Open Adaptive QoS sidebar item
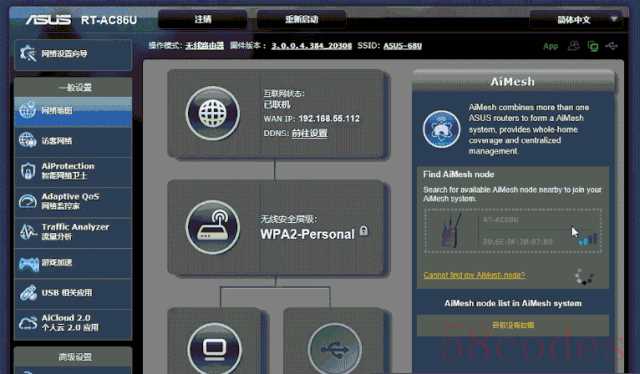This screenshot has width=640, height=374. pyautogui.click(x=73, y=201)
